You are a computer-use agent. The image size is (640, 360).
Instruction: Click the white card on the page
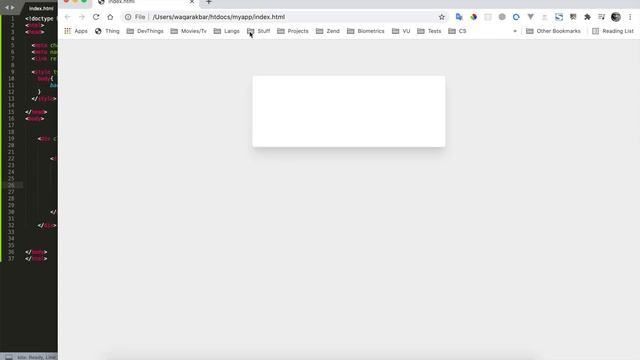349,111
